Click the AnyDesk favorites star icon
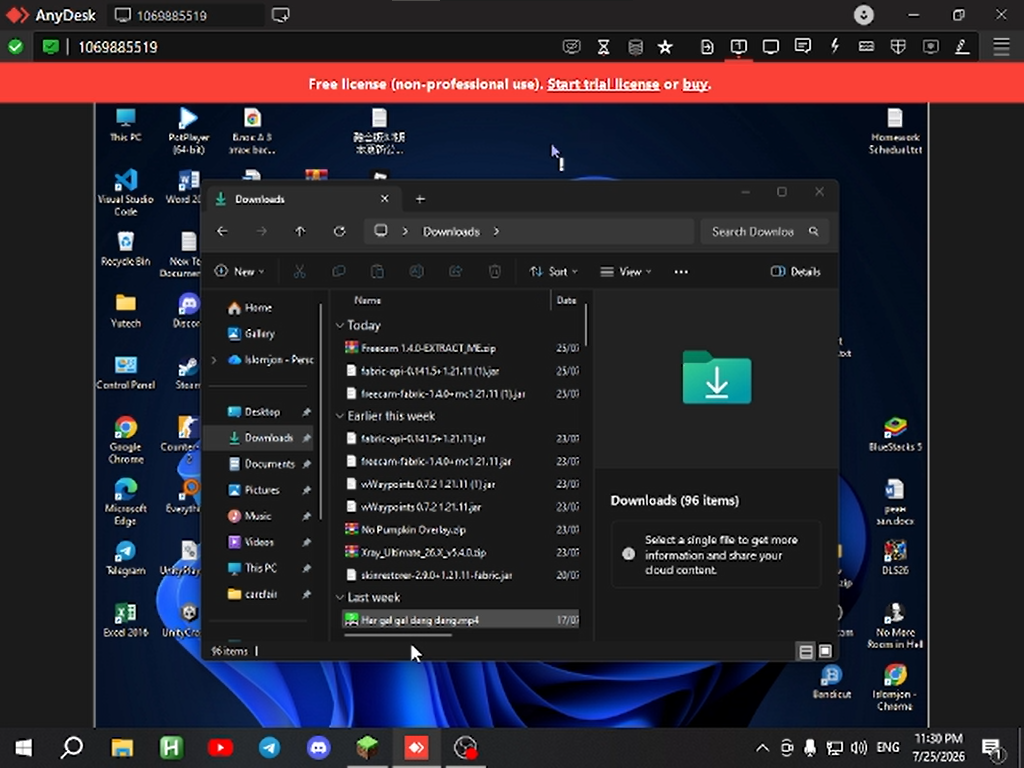The height and width of the screenshot is (768, 1024). [665, 47]
